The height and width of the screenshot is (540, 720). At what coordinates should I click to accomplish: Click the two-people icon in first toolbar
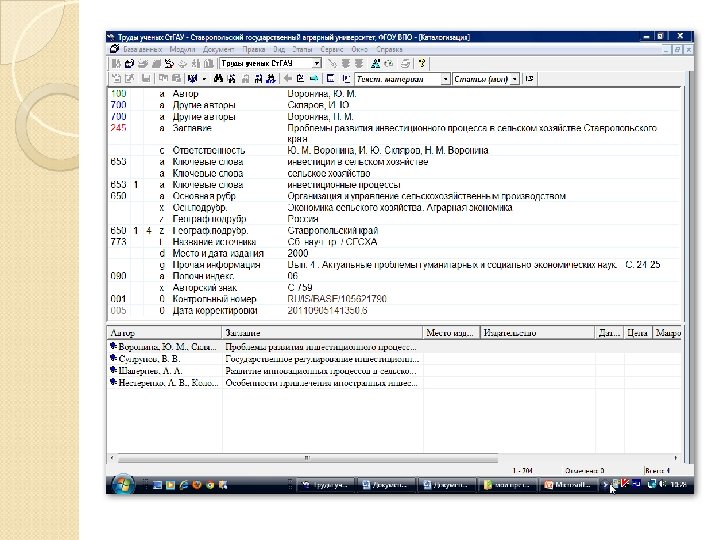pos(375,63)
